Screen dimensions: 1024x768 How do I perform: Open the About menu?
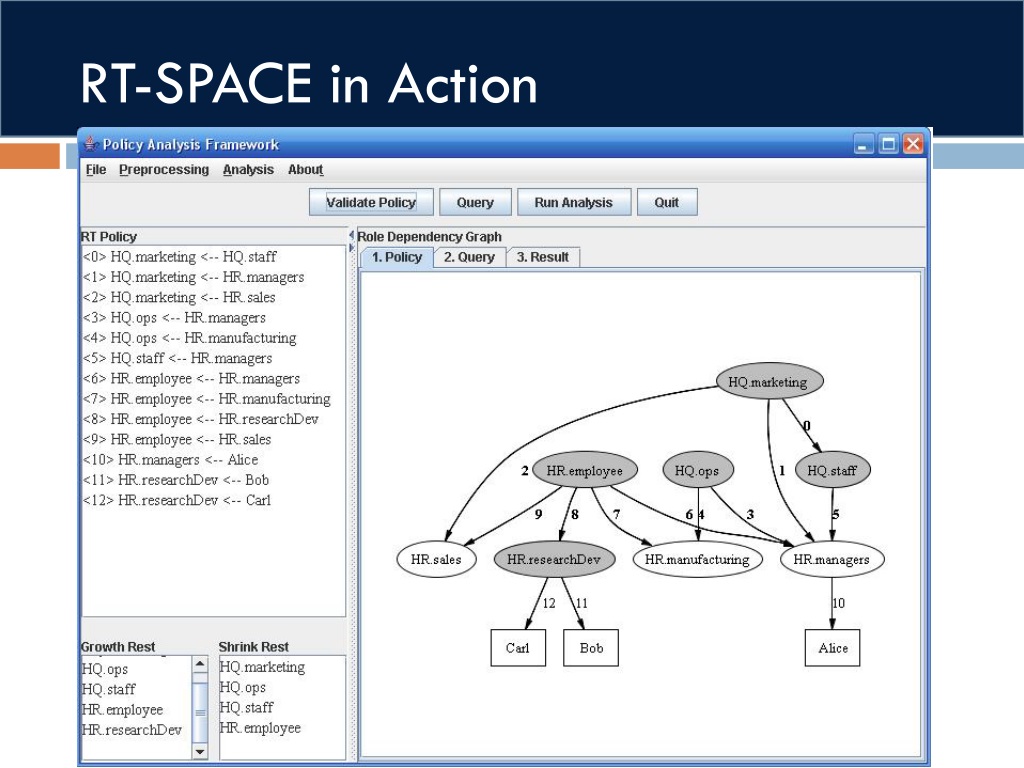(306, 170)
